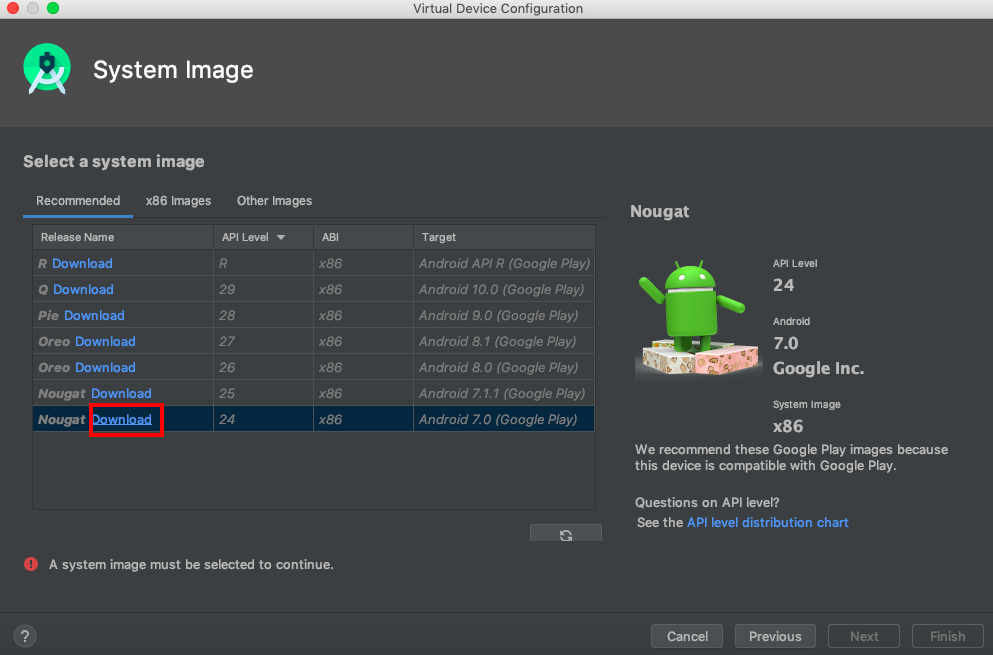Click the Release Name column header

[x=123, y=237]
